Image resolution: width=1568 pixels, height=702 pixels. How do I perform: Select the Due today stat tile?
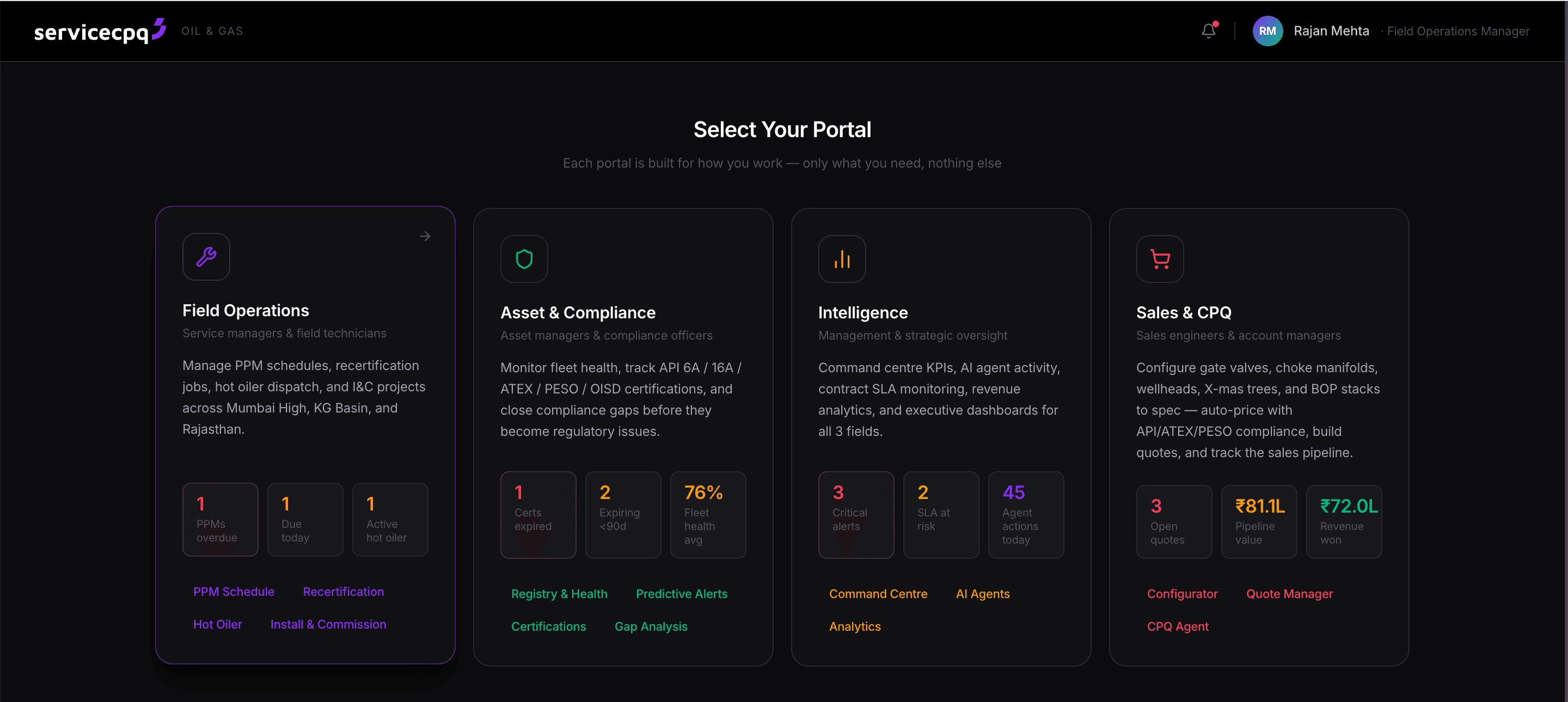(x=305, y=520)
